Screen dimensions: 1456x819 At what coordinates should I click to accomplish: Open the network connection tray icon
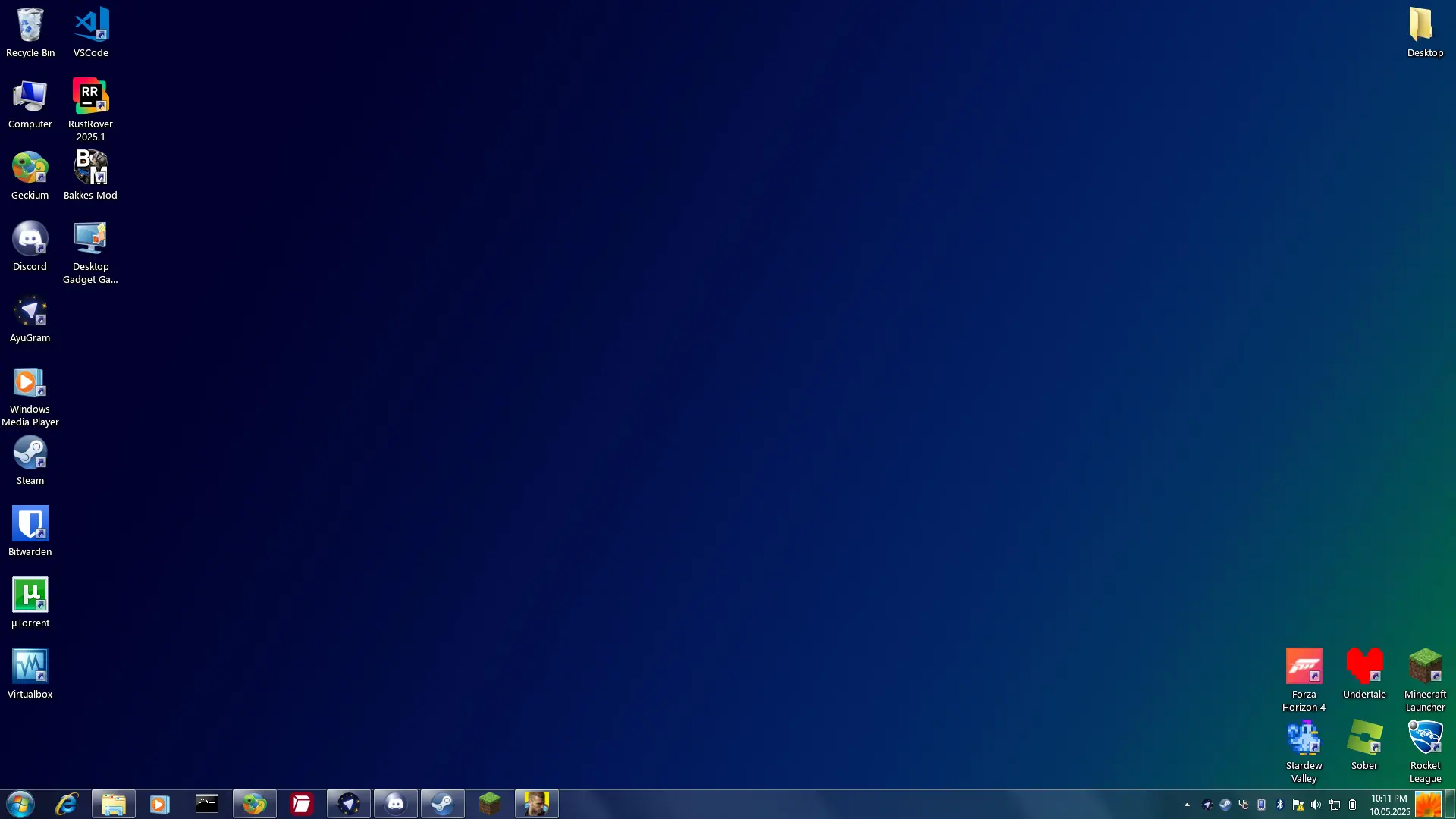tap(1335, 805)
